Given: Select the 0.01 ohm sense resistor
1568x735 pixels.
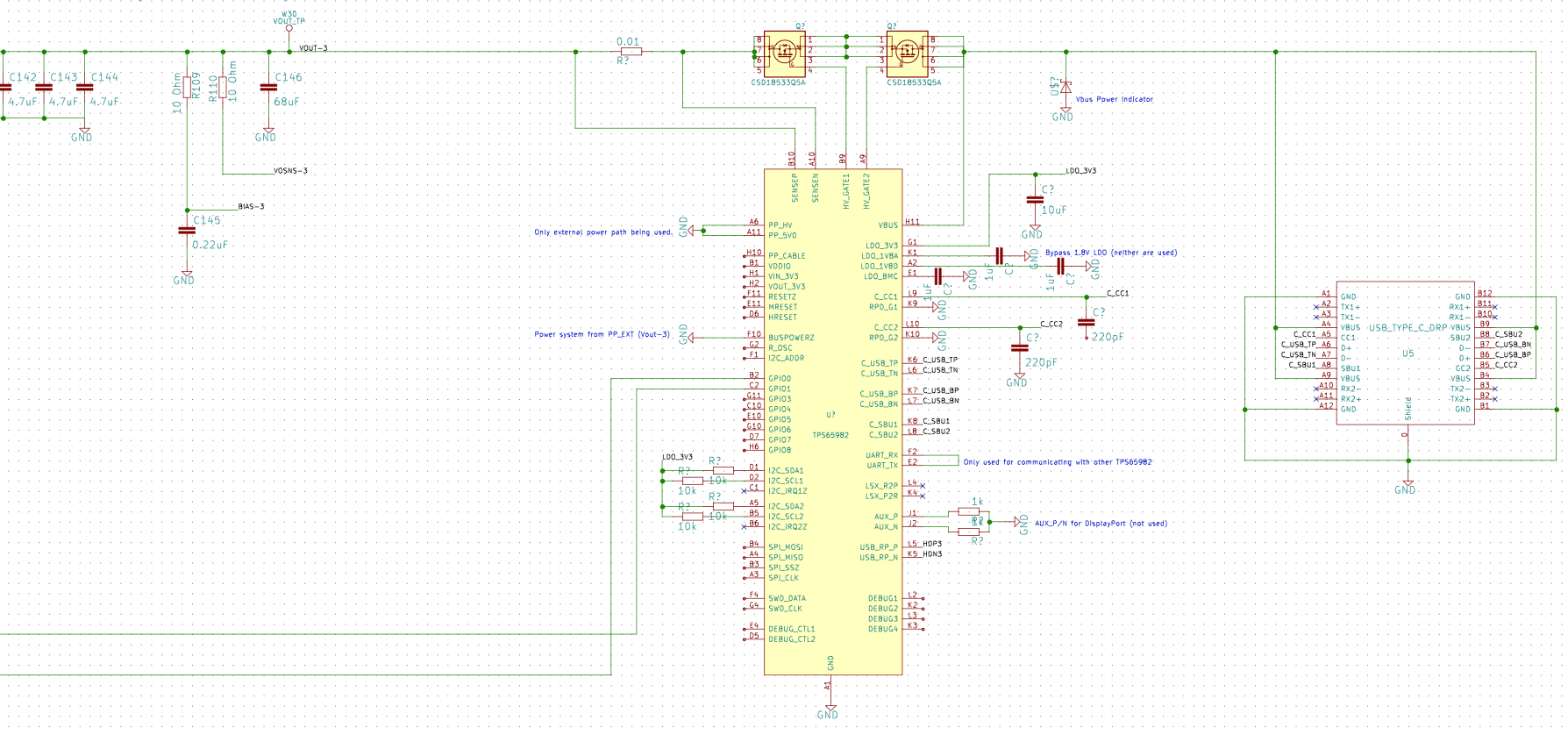Looking at the screenshot, I should [630, 52].
